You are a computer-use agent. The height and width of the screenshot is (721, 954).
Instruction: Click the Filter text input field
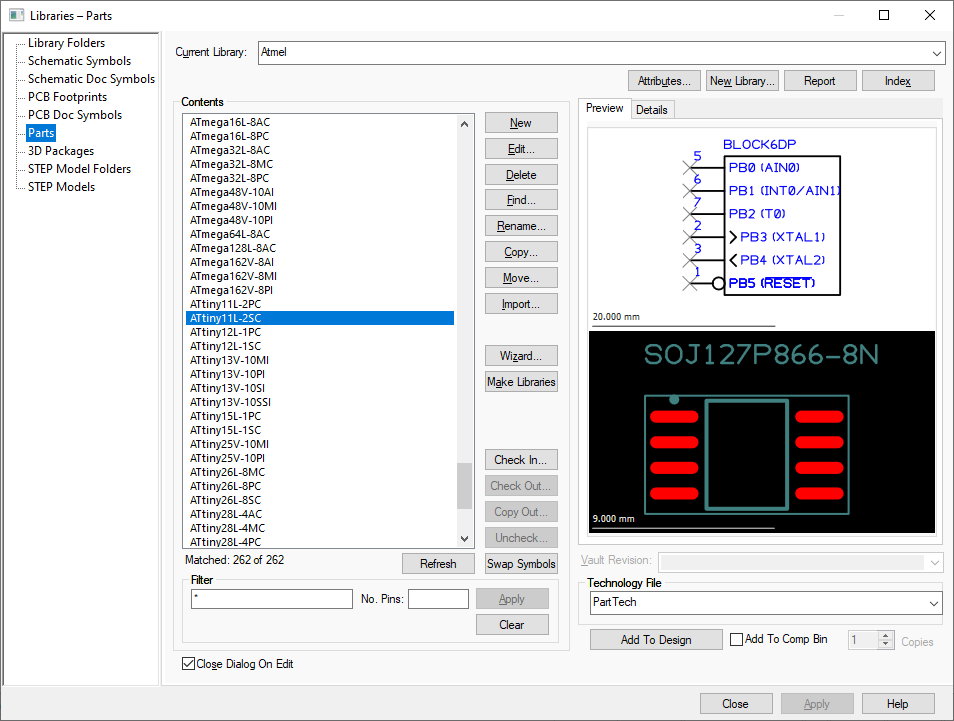pos(271,599)
